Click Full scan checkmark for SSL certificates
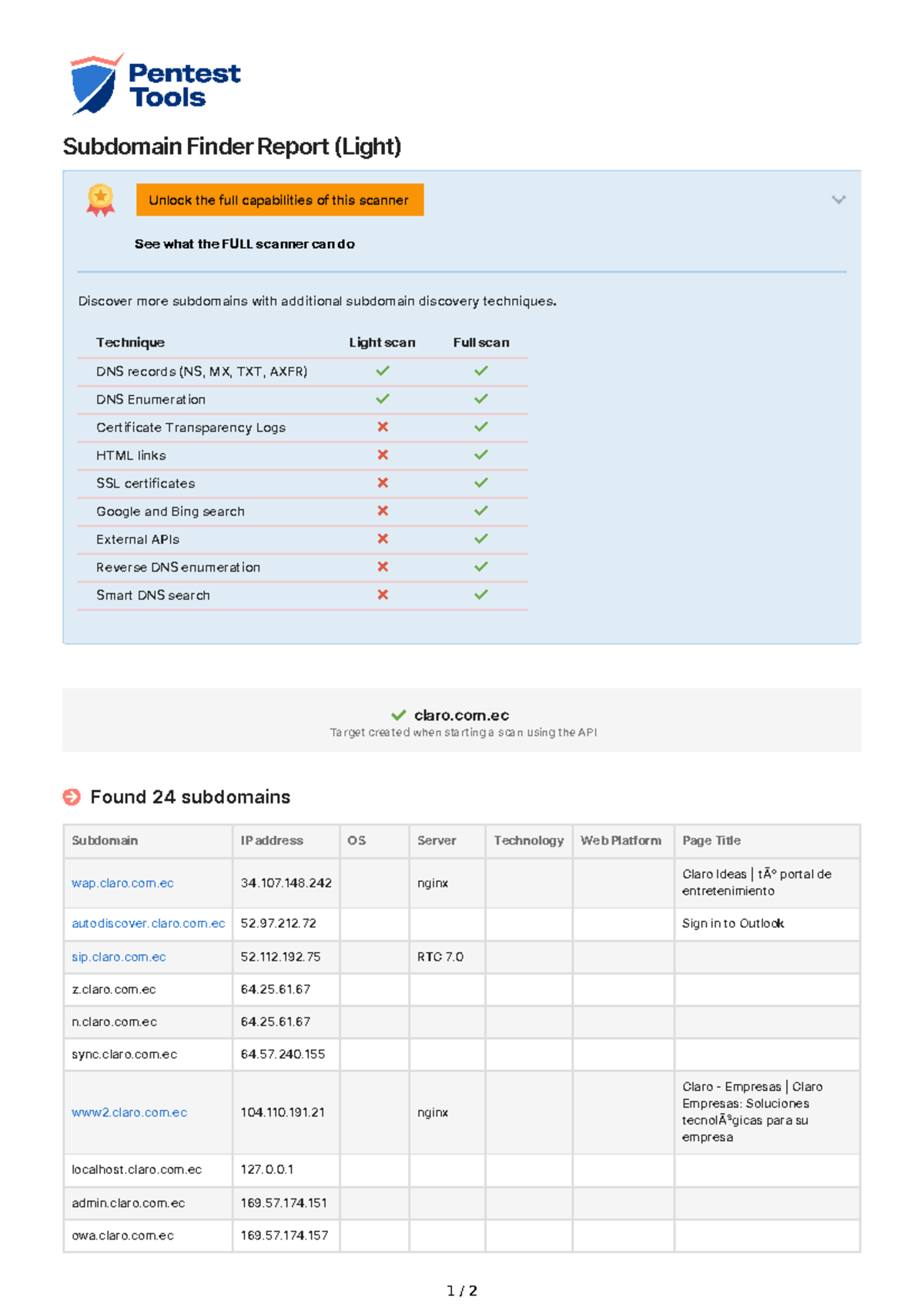The image size is (924, 1308). point(481,483)
